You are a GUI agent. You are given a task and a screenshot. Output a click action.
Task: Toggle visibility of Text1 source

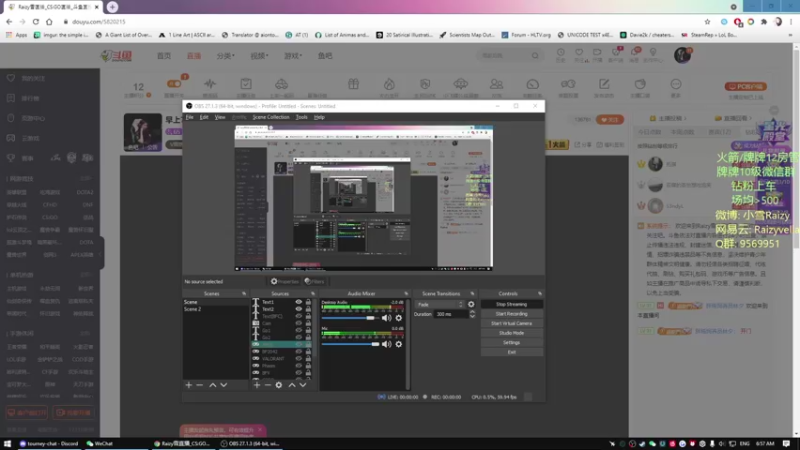pyautogui.click(x=298, y=302)
